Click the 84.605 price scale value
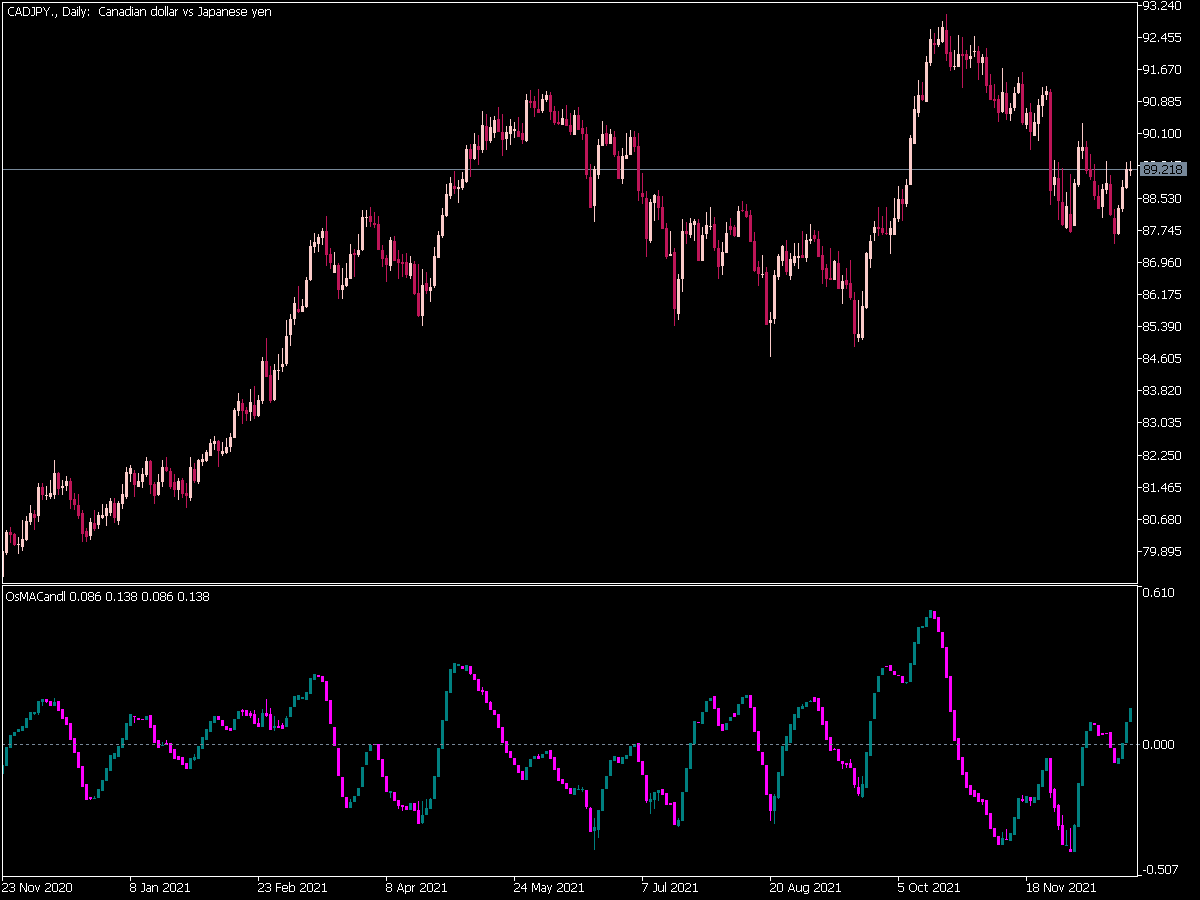The height and width of the screenshot is (900, 1200). 1161,359
